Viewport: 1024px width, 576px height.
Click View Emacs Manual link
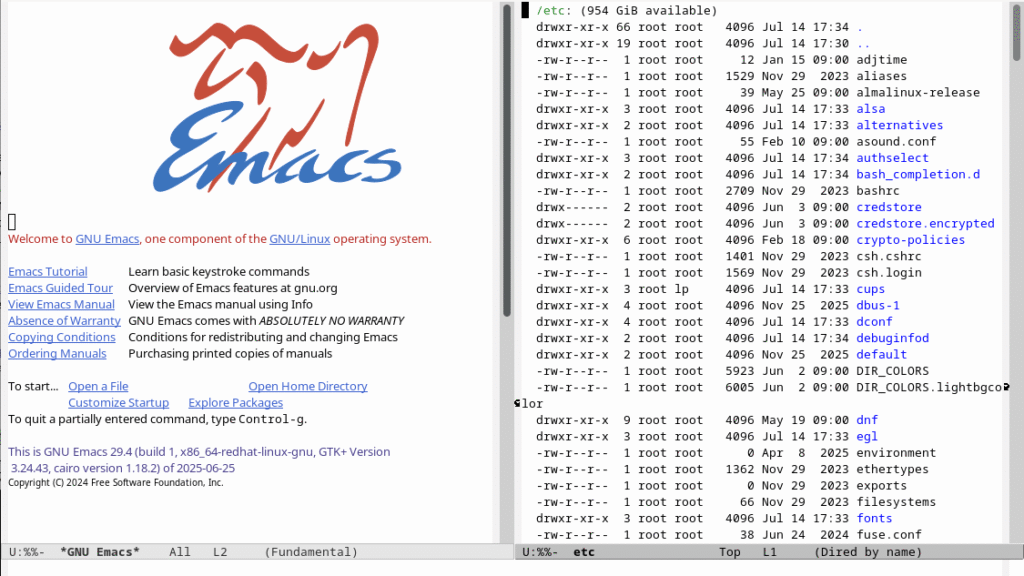tap(61, 304)
